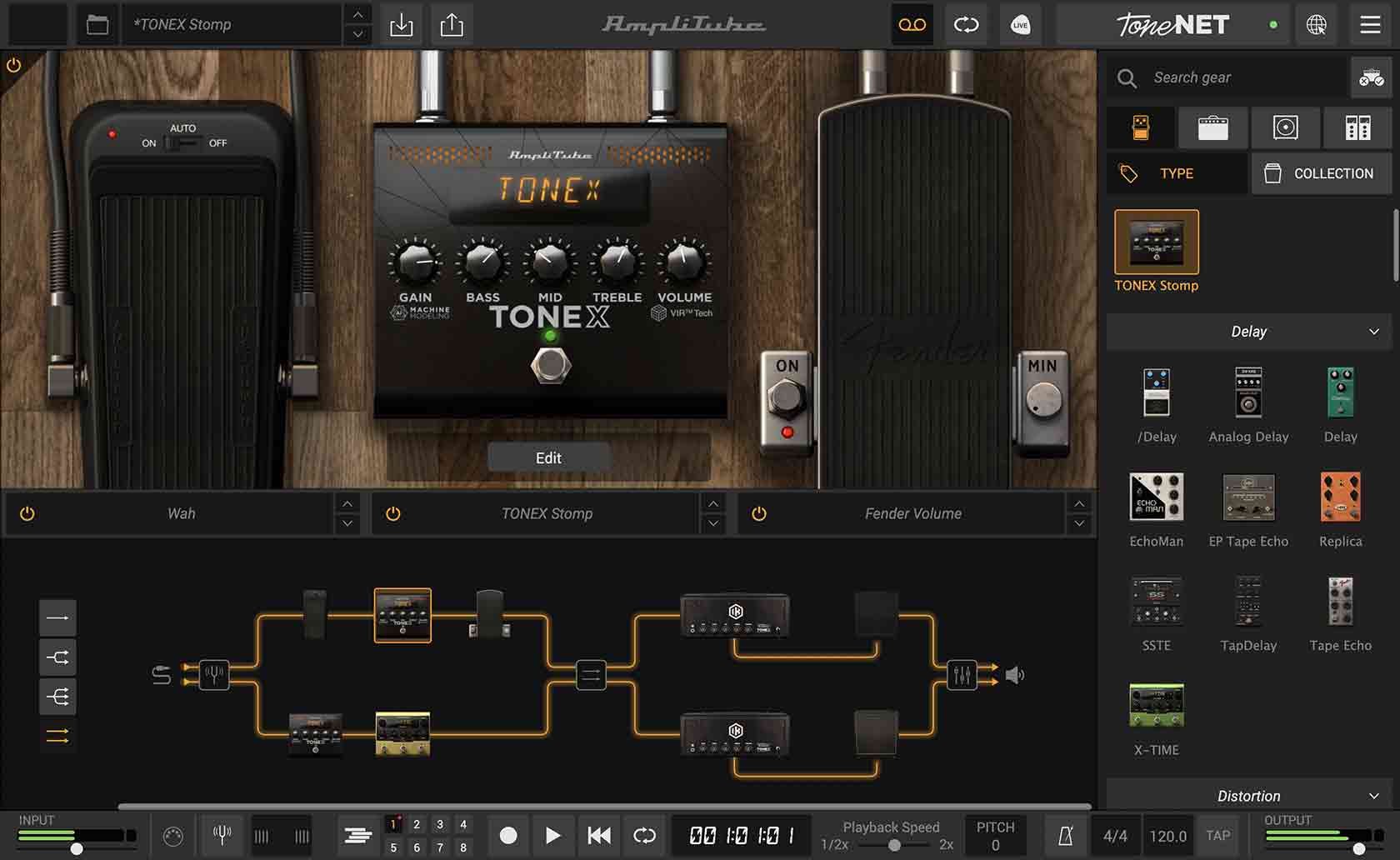
Task: Power off the TONEX Stomp slot
Action: [x=392, y=513]
